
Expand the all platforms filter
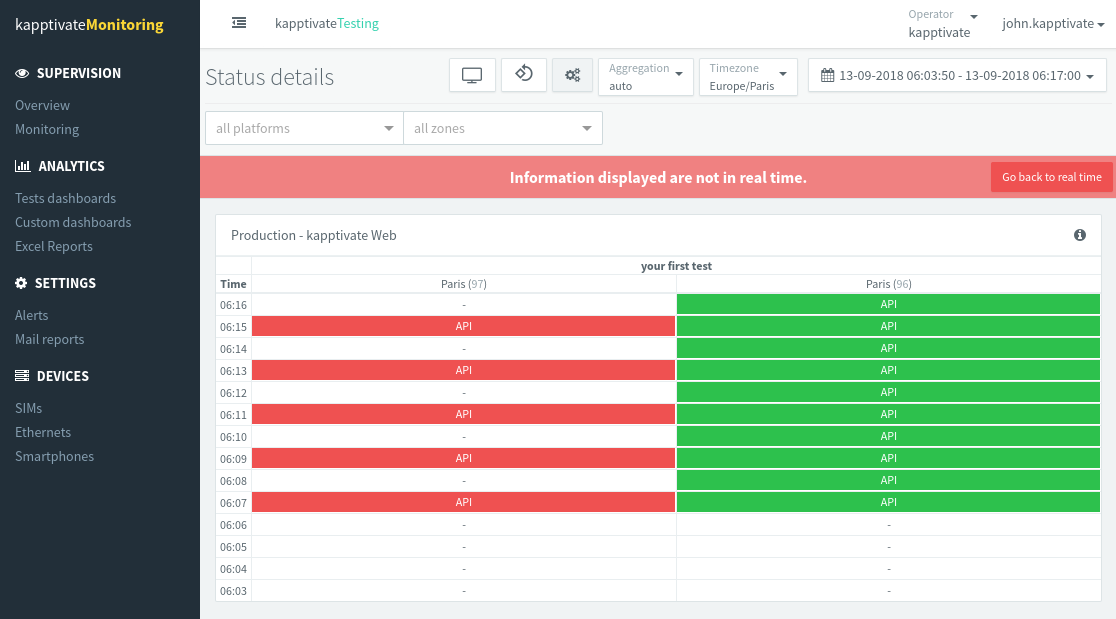tap(304, 128)
